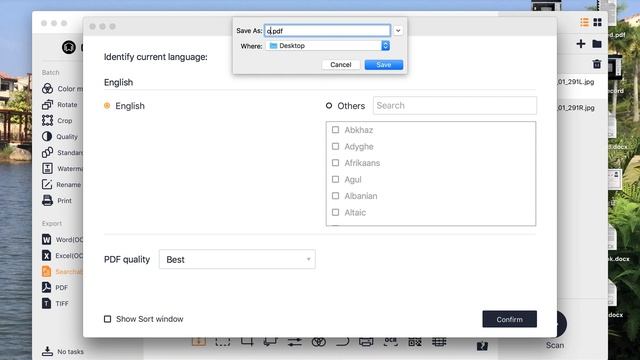
Task: Choose the PDF export option
Action: (55, 287)
